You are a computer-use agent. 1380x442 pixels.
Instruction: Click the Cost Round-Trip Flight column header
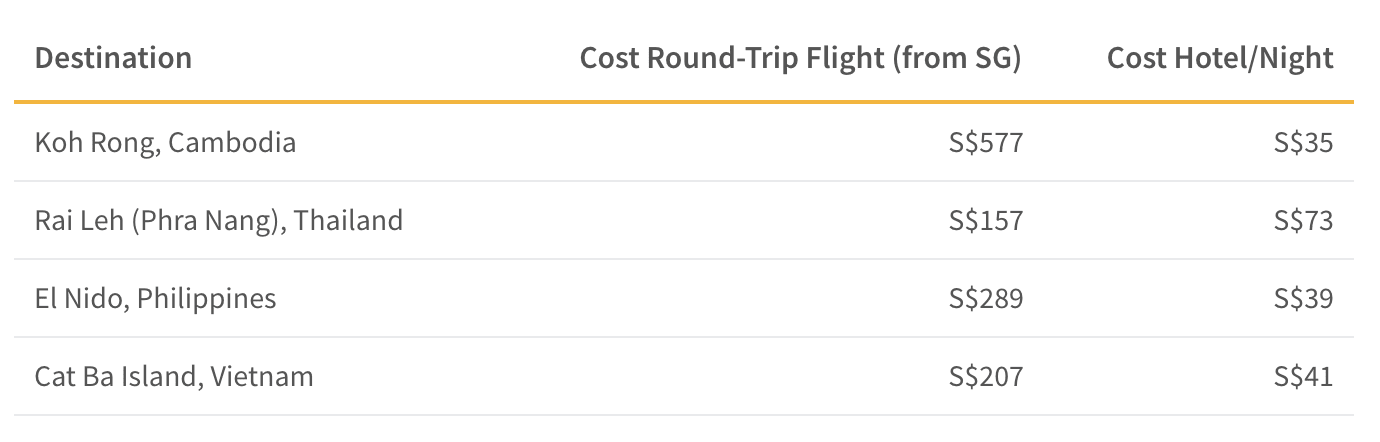pos(801,59)
